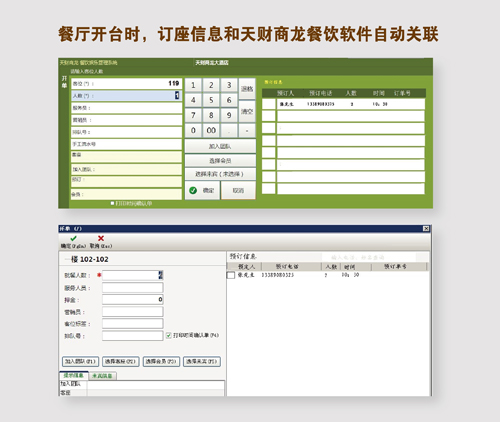Image resolution: width=500 pixels, height=422 pixels.
Task: Focus the 押金 field showing 0
Action: (133, 300)
